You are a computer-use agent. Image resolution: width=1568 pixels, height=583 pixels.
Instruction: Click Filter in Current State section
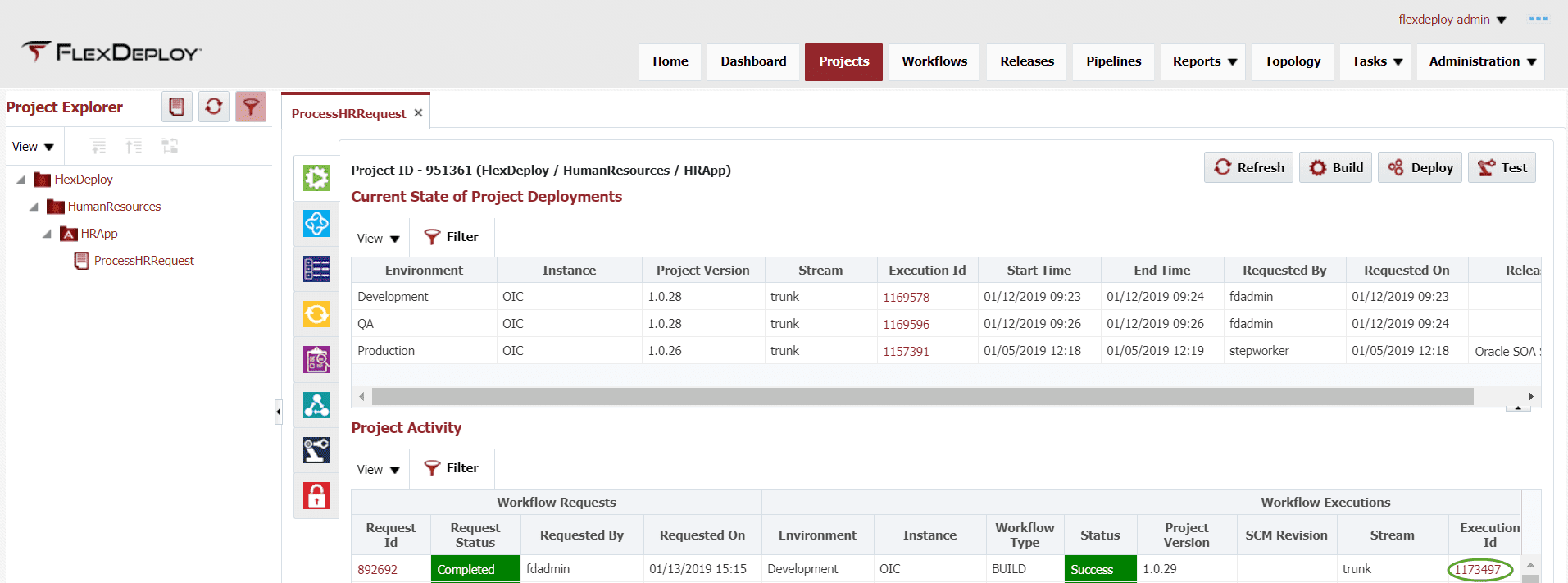point(452,237)
